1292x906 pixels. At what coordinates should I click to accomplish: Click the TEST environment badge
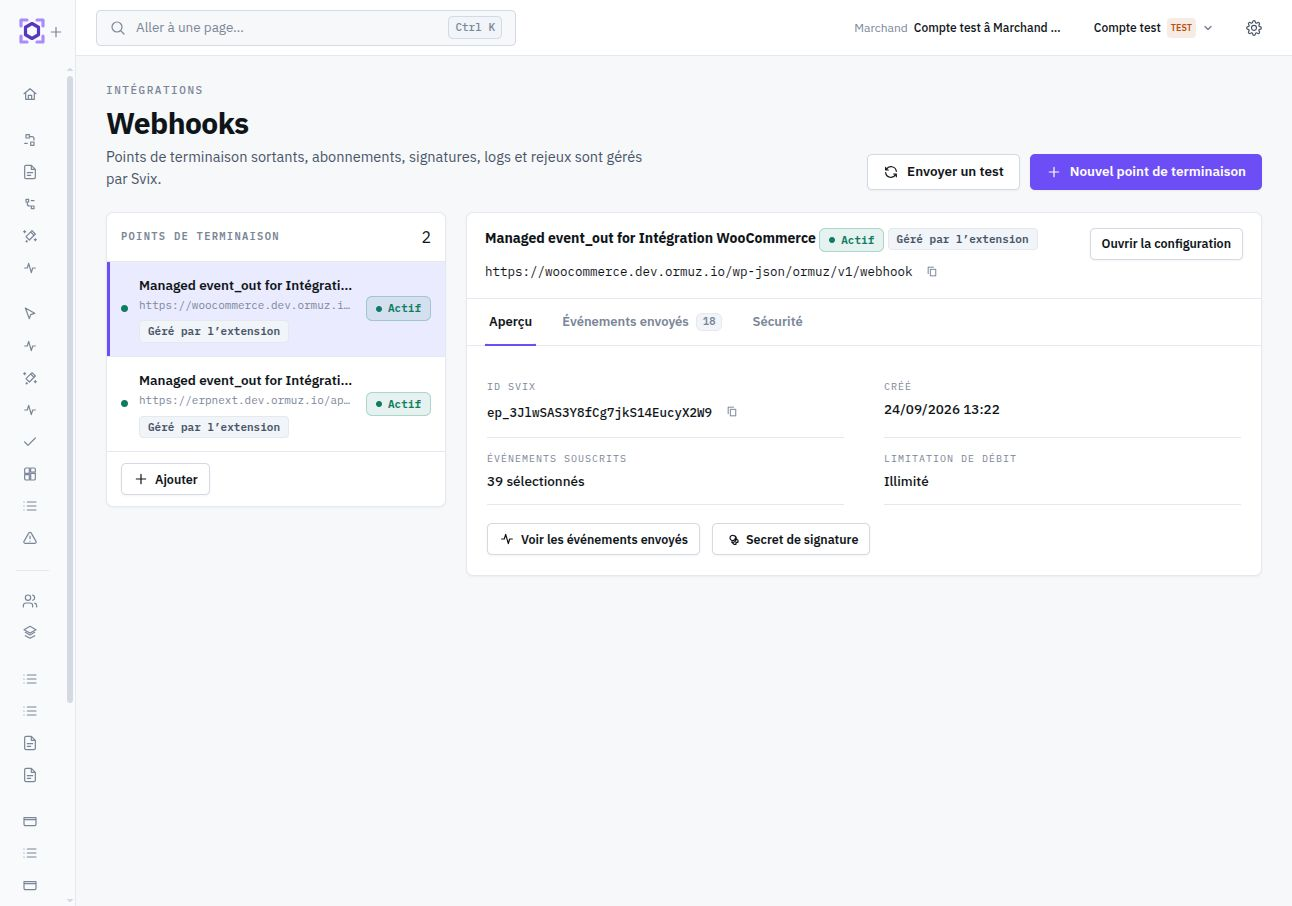pyautogui.click(x=1181, y=28)
